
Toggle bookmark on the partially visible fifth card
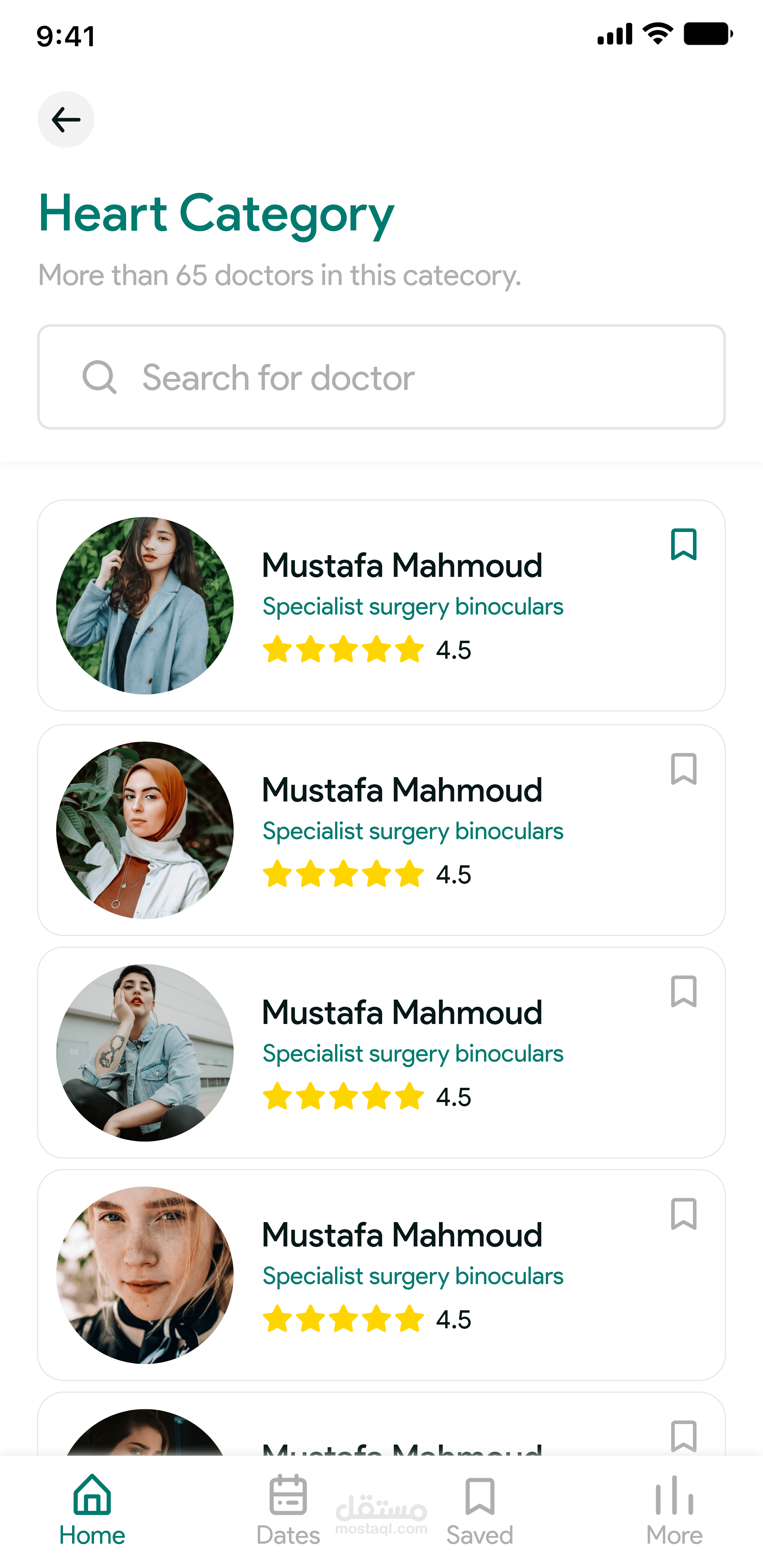coord(683,1436)
